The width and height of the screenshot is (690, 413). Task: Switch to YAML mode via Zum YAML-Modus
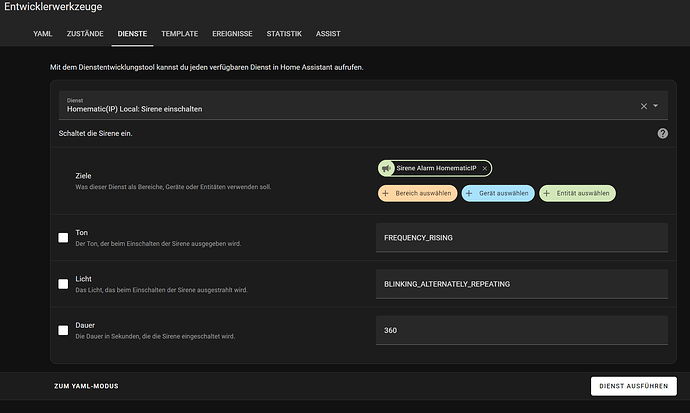coord(86,386)
